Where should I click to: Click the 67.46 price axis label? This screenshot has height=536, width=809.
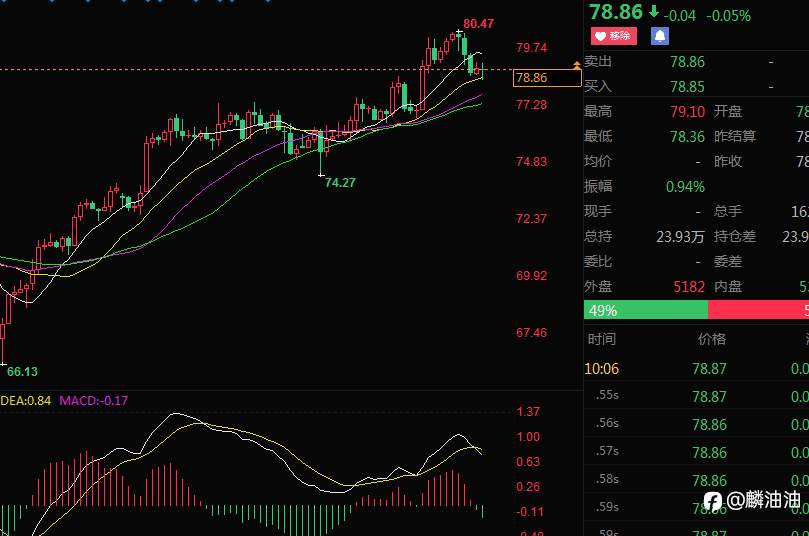(x=531, y=333)
